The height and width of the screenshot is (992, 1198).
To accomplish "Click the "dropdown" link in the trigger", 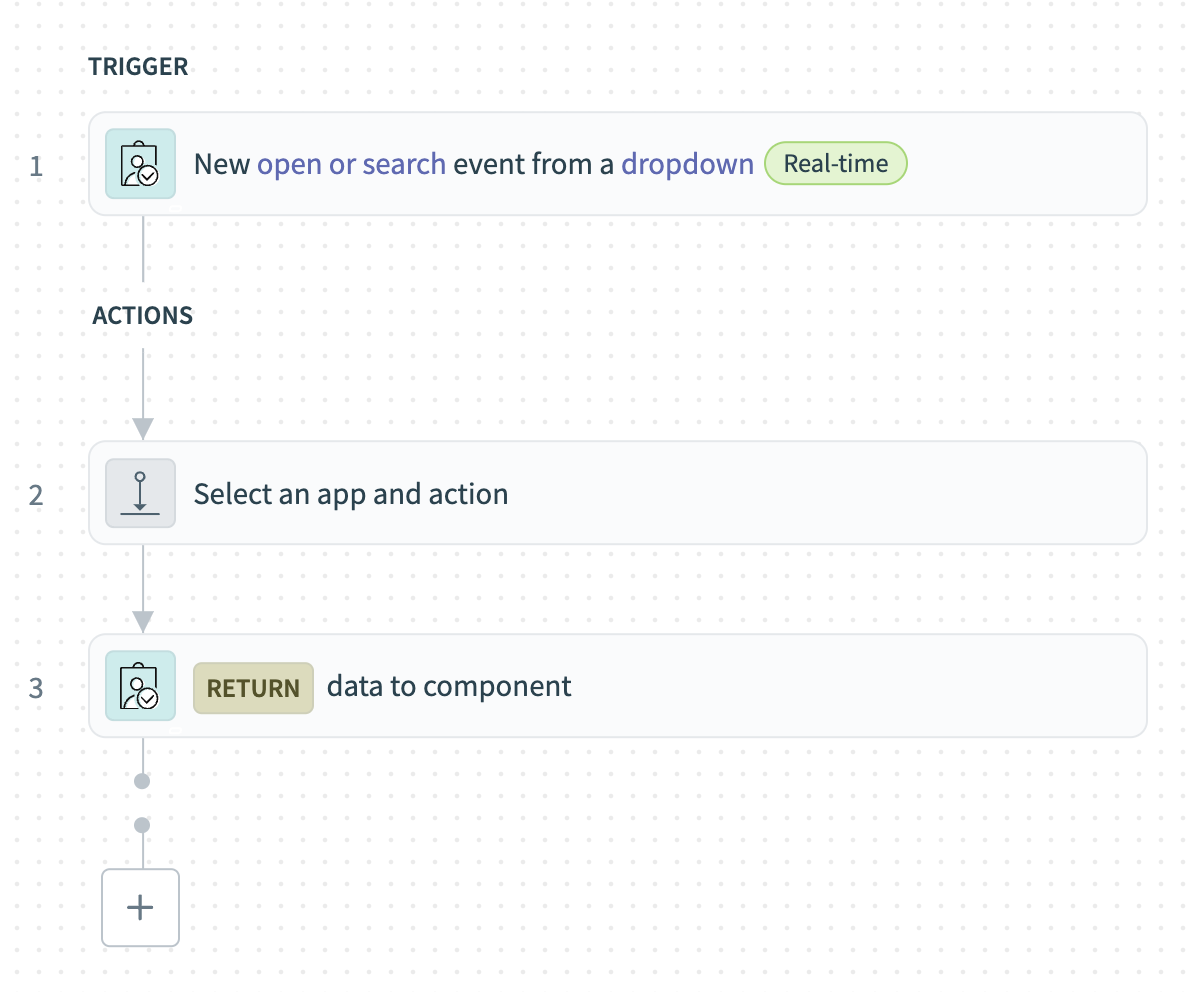I will point(687,164).
